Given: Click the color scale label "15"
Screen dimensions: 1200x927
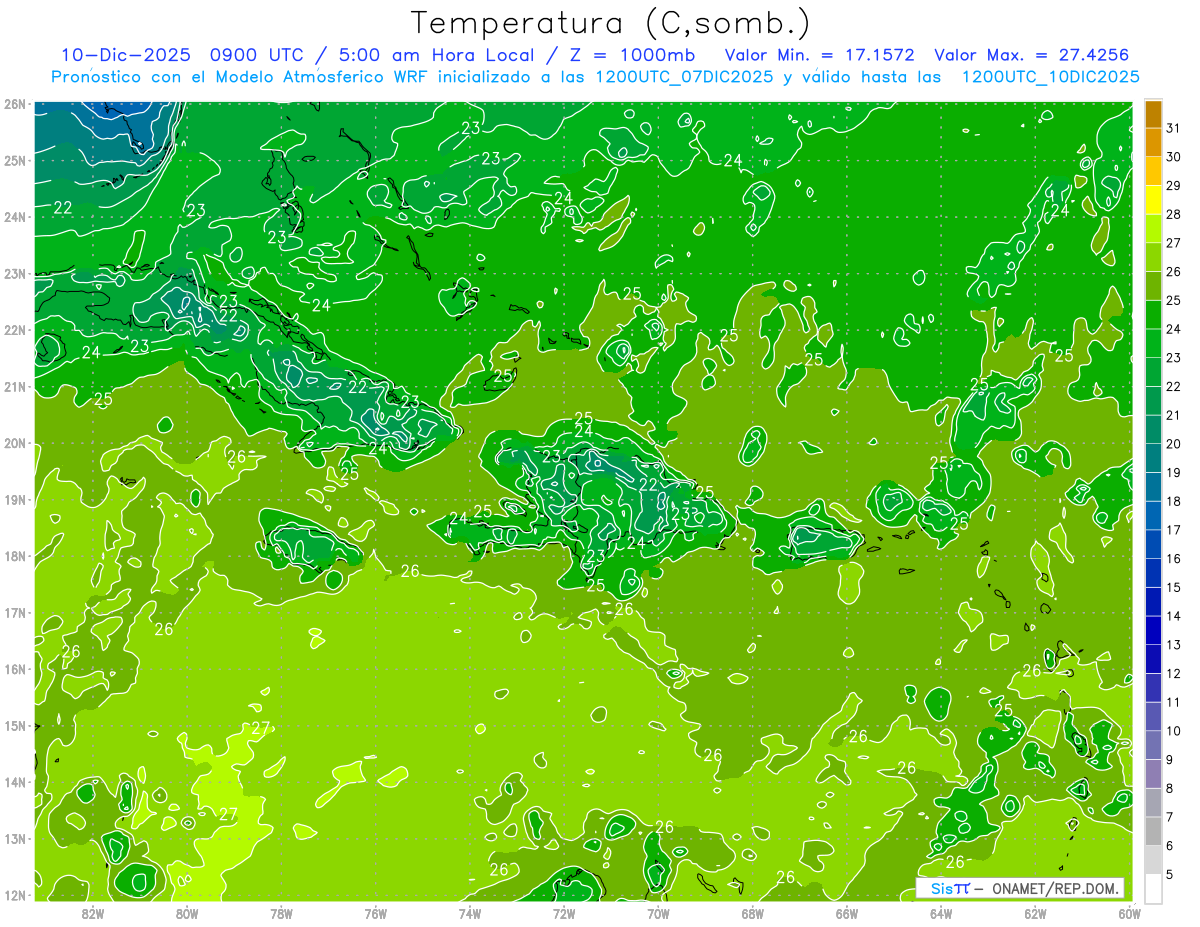Looking at the screenshot, I should click(1174, 588).
